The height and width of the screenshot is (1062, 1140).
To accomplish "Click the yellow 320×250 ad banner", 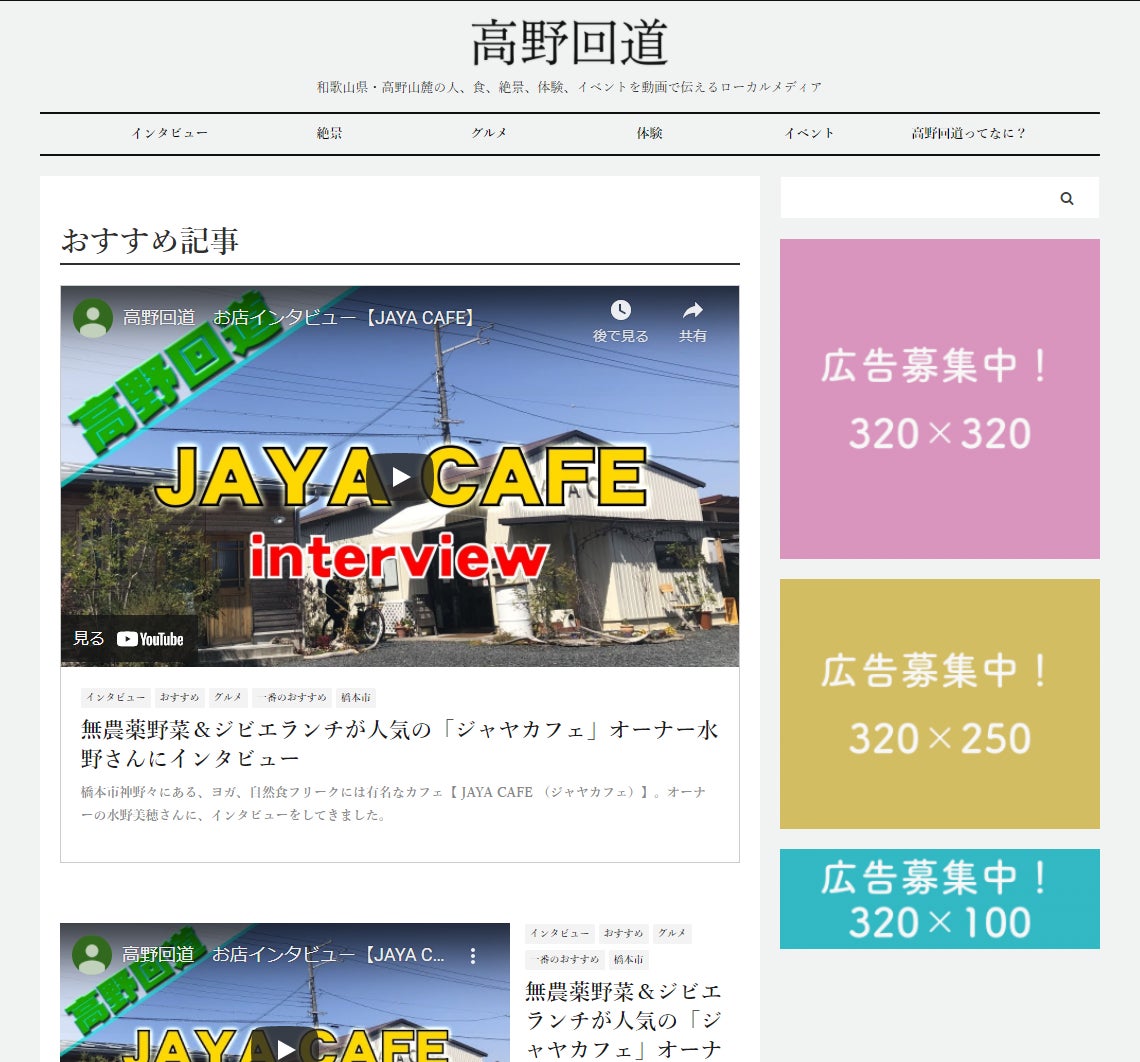I will pos(939,704).
